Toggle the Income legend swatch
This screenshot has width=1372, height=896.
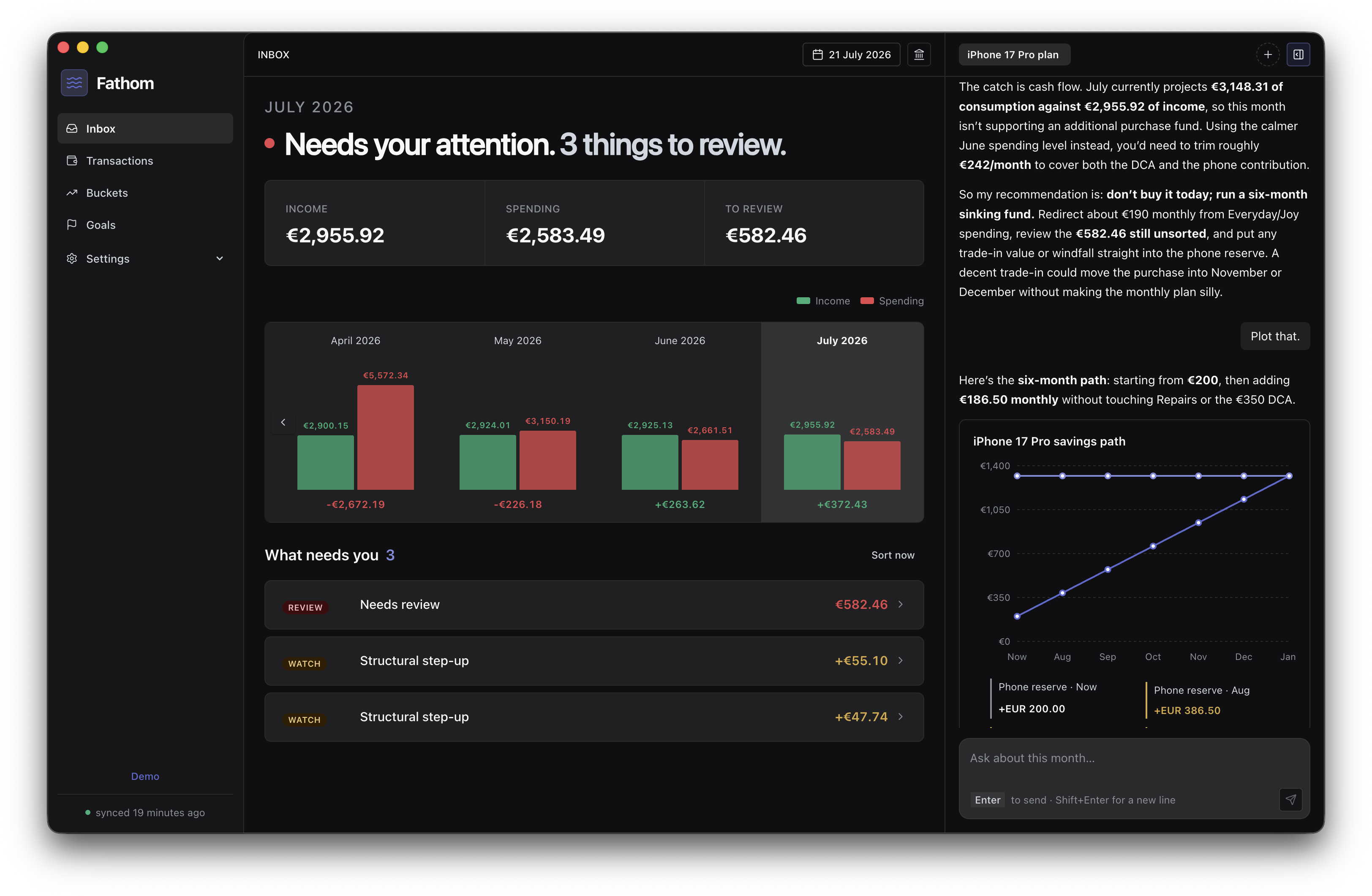803,301
